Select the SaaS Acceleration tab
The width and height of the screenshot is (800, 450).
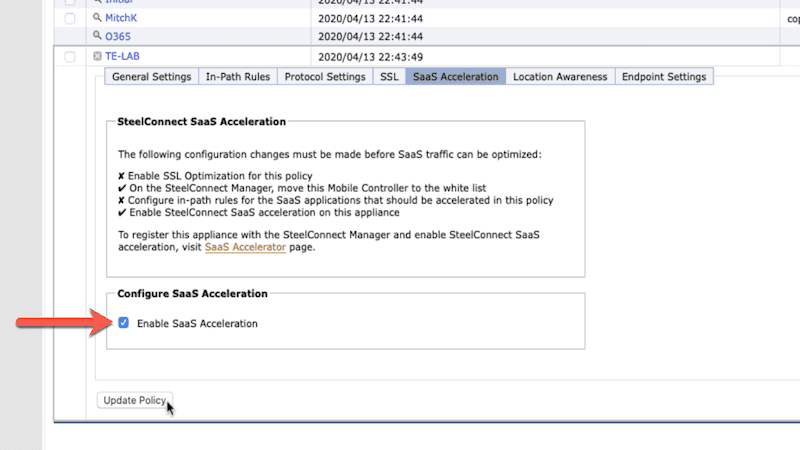(456, 77)
